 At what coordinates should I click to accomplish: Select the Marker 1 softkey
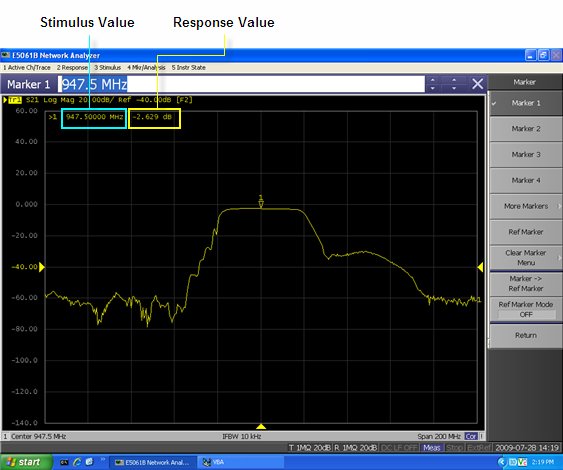(526, 103)
